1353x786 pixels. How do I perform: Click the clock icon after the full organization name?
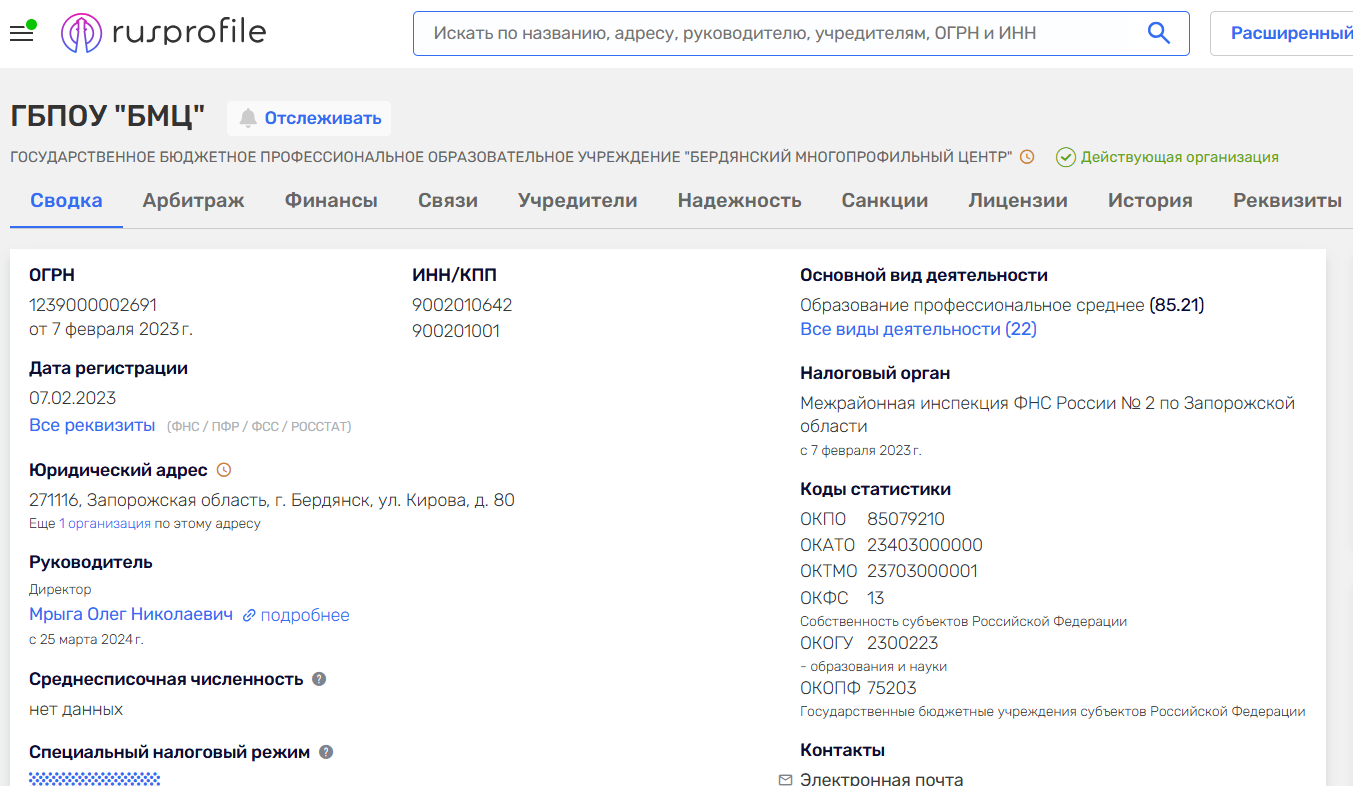[x=1026, y=157]
